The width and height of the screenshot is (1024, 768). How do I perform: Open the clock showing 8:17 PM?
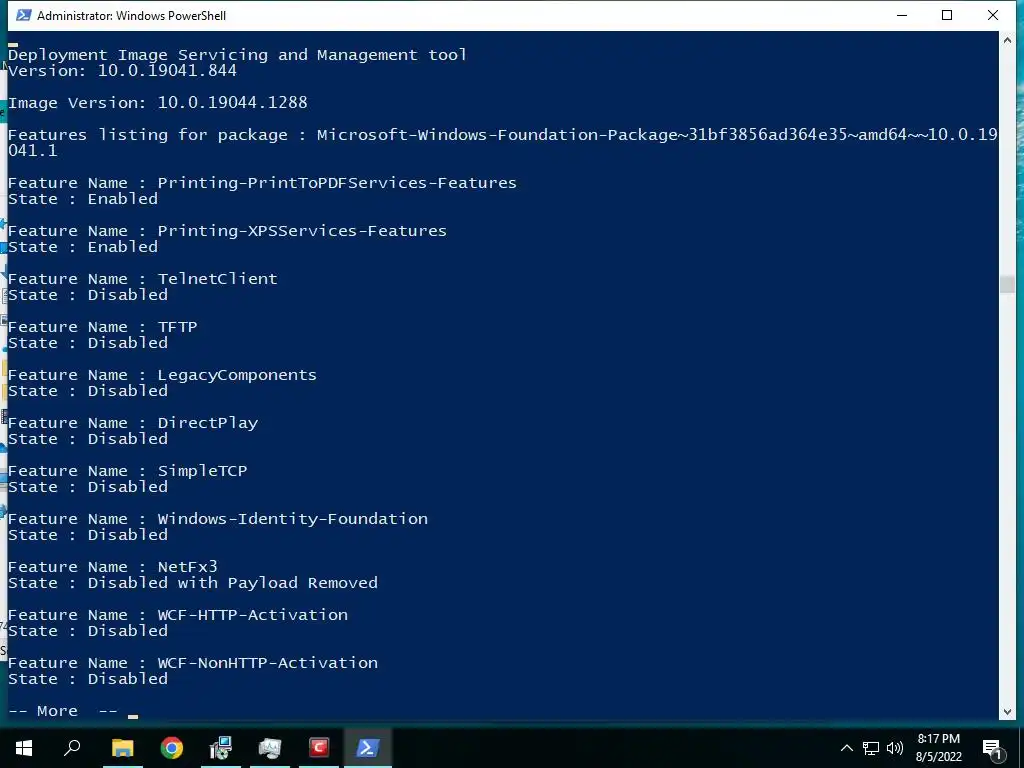tap(938, 739)
